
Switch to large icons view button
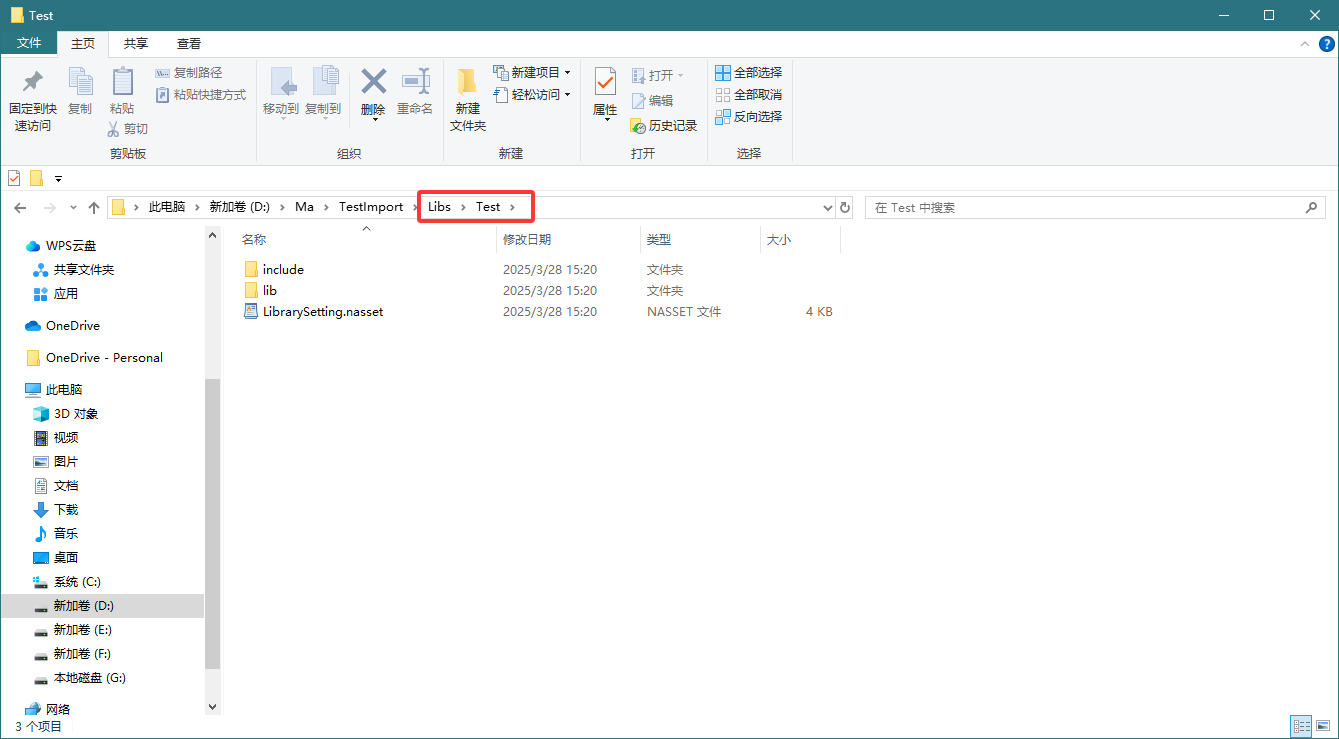(x=1323, y=726)
